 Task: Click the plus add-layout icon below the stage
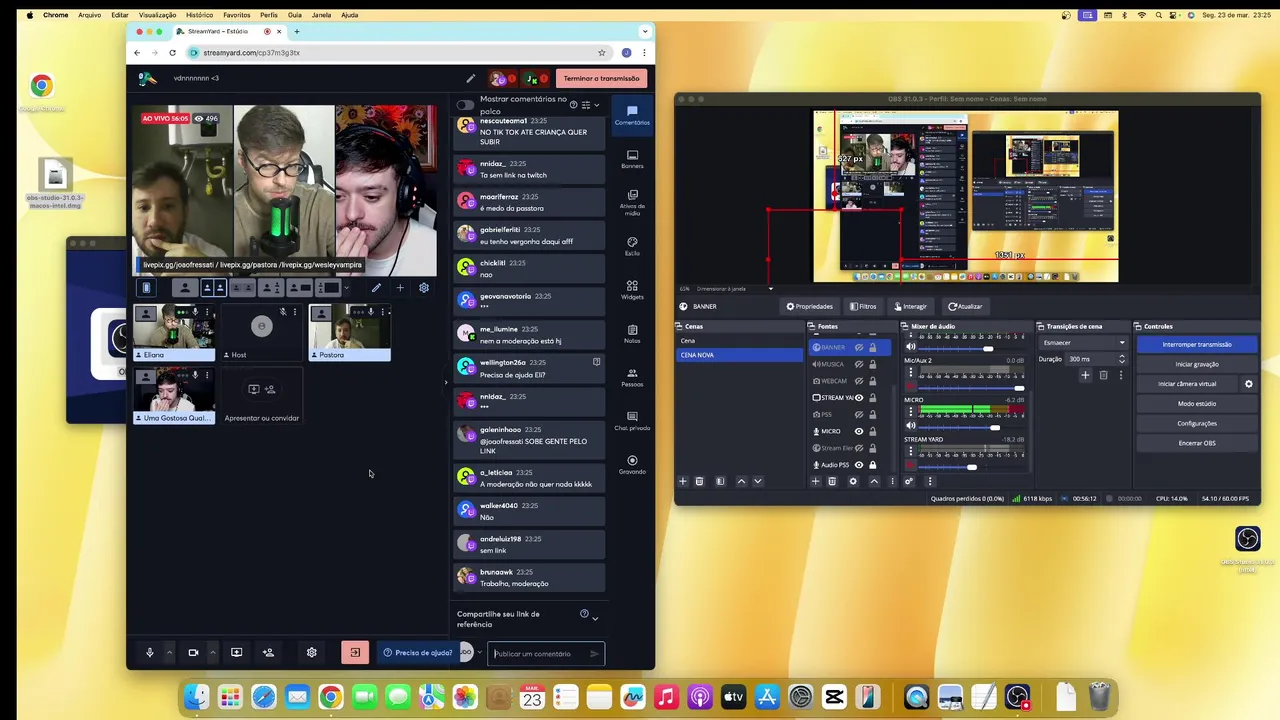coord(400,288)
